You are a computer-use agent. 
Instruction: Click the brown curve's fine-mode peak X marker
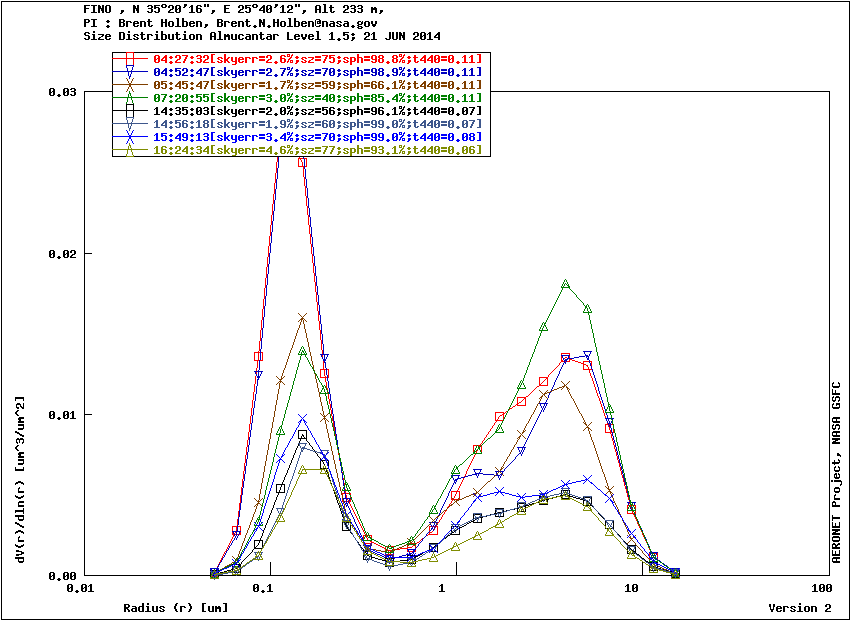[x=302, y=318]
